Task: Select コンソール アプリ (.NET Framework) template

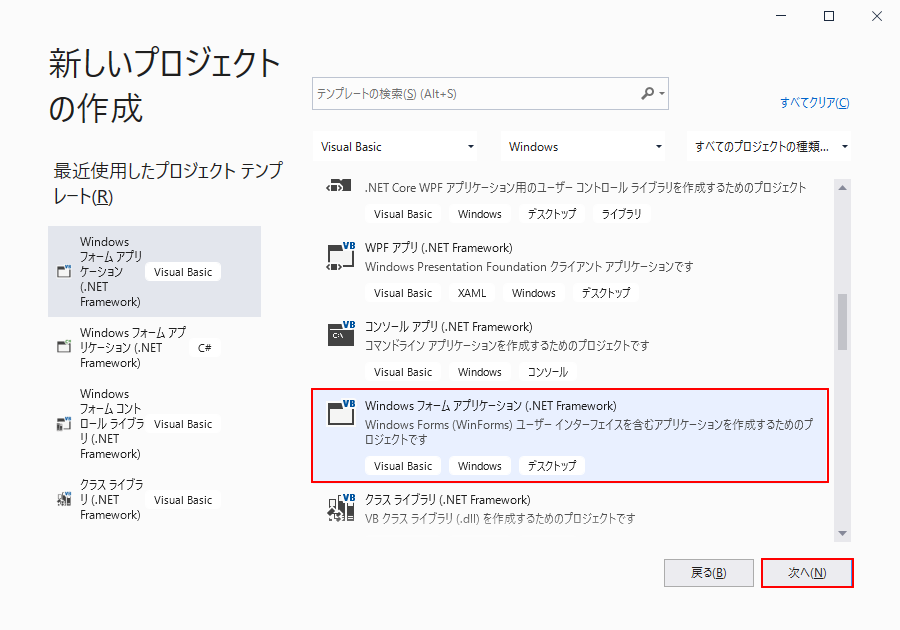Action: 571,349
